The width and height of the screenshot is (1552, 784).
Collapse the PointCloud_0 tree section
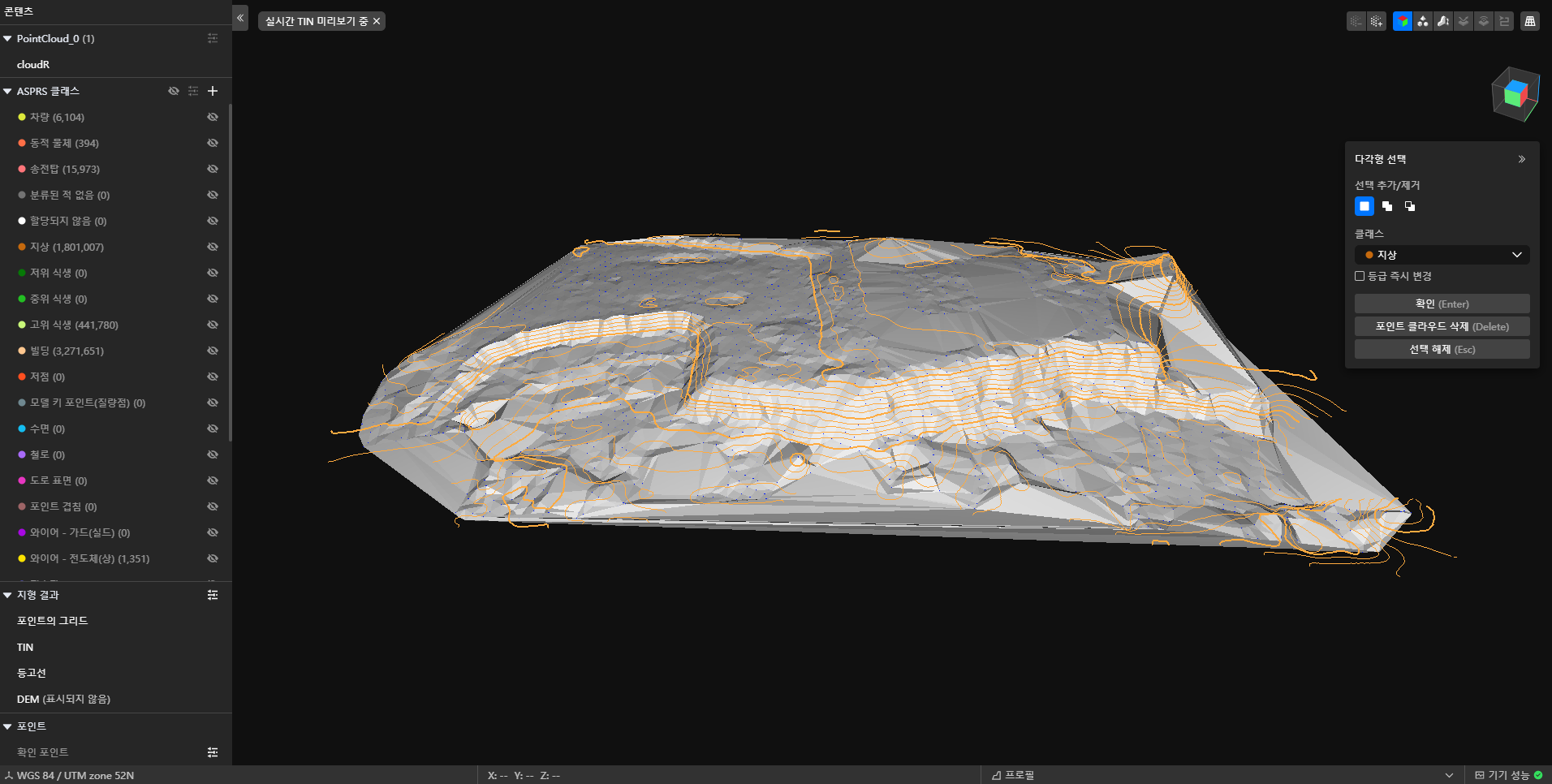[7, 38]
